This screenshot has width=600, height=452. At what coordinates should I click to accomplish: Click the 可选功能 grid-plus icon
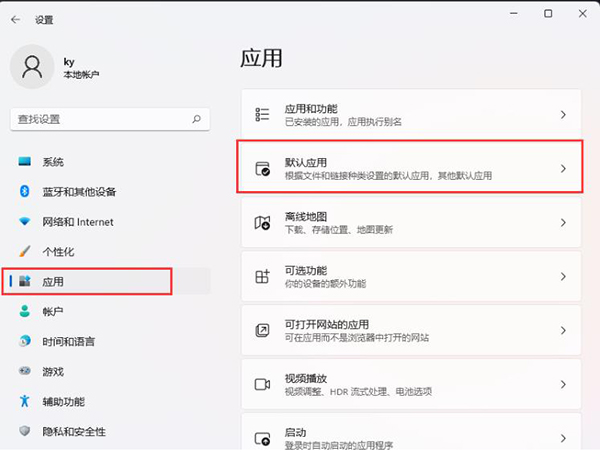click(262, 276)
